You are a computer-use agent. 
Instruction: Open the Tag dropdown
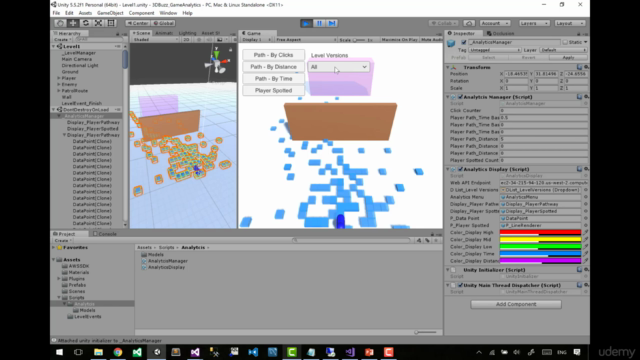(495, 50)
